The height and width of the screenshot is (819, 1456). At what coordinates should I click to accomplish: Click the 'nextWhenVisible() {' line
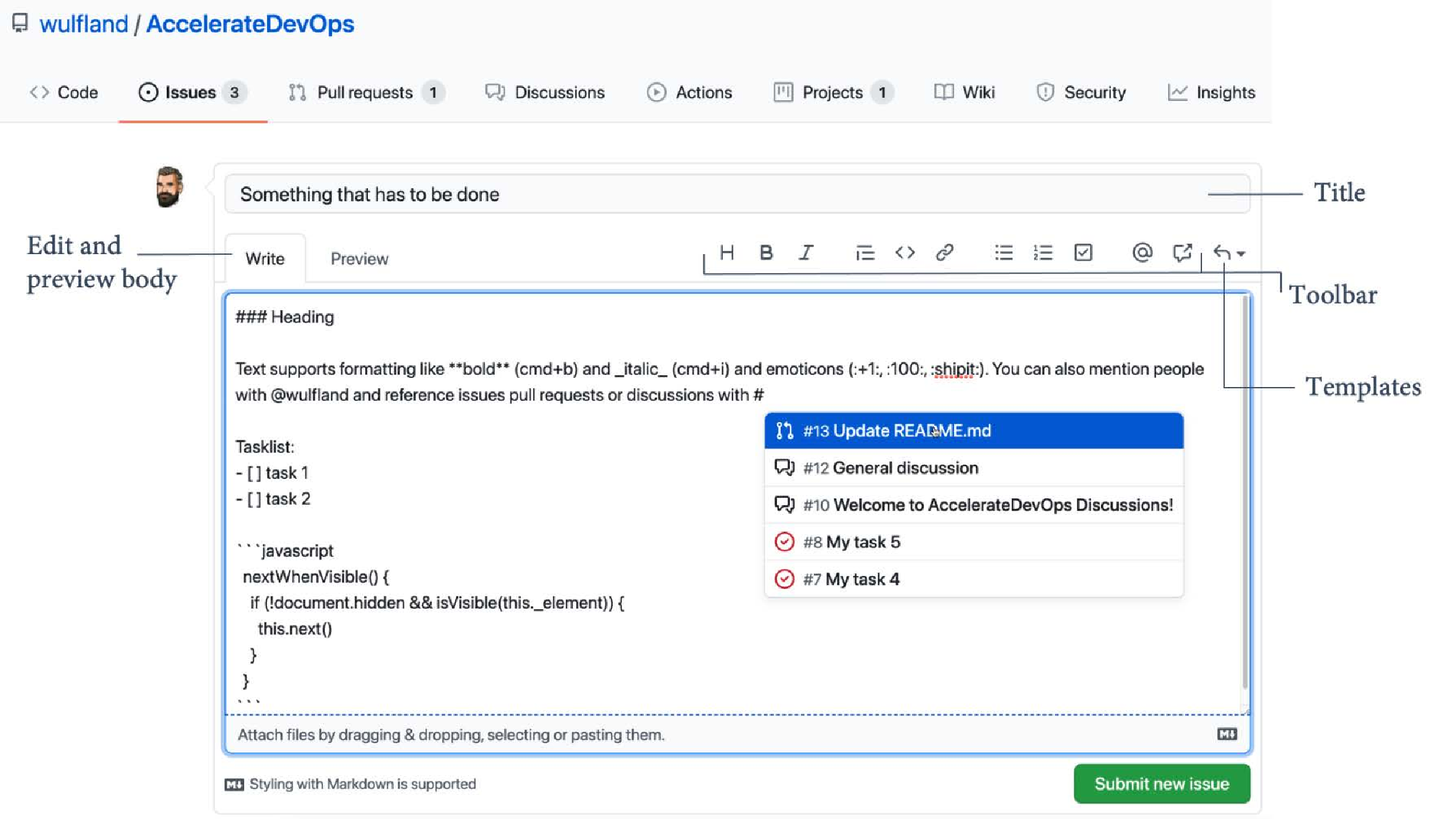pos(316,577)
